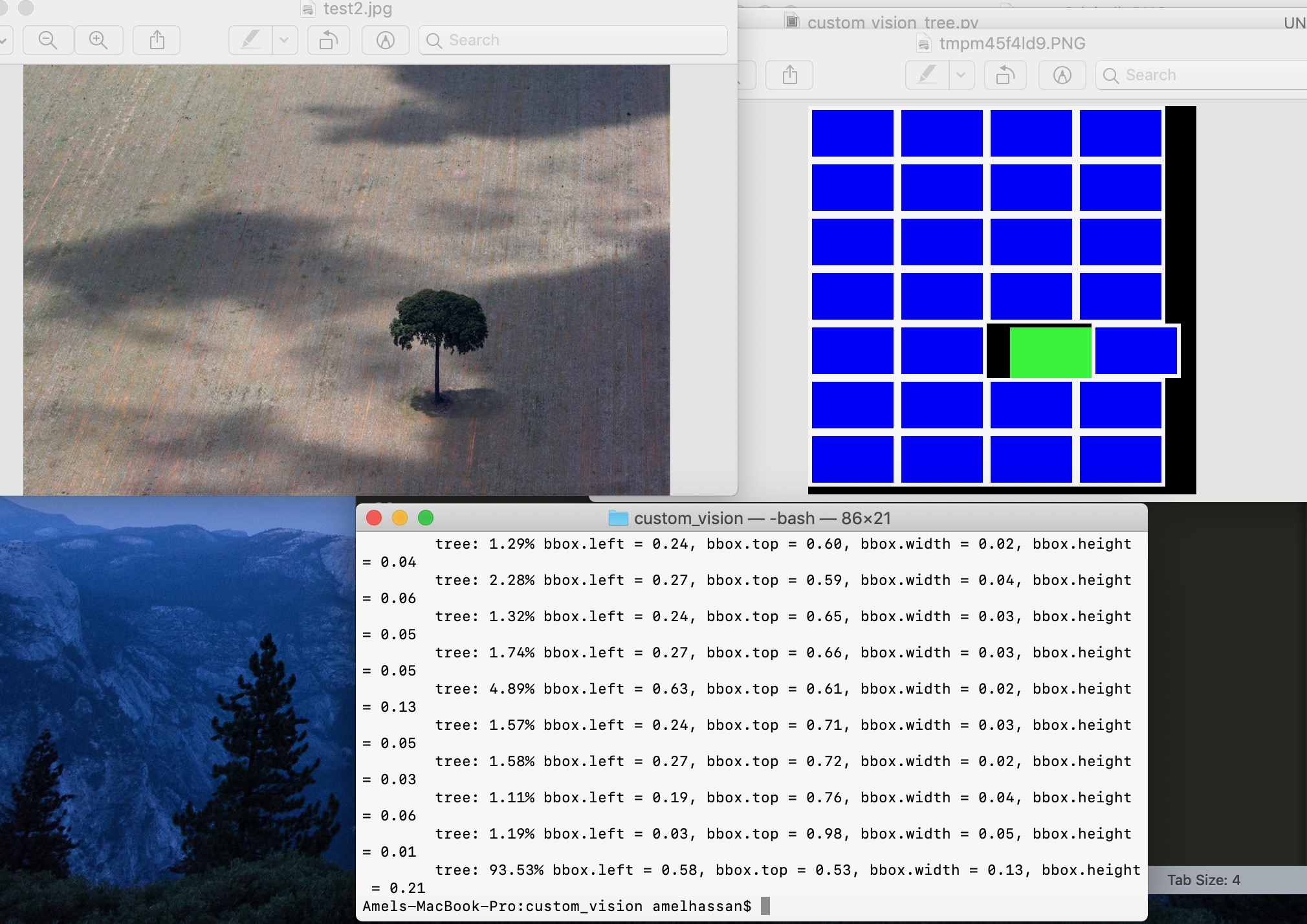Click the green rectangle in the grid image
Image resolution: width=1307 pixels, height=924 pixels.
coord(1050,352)
